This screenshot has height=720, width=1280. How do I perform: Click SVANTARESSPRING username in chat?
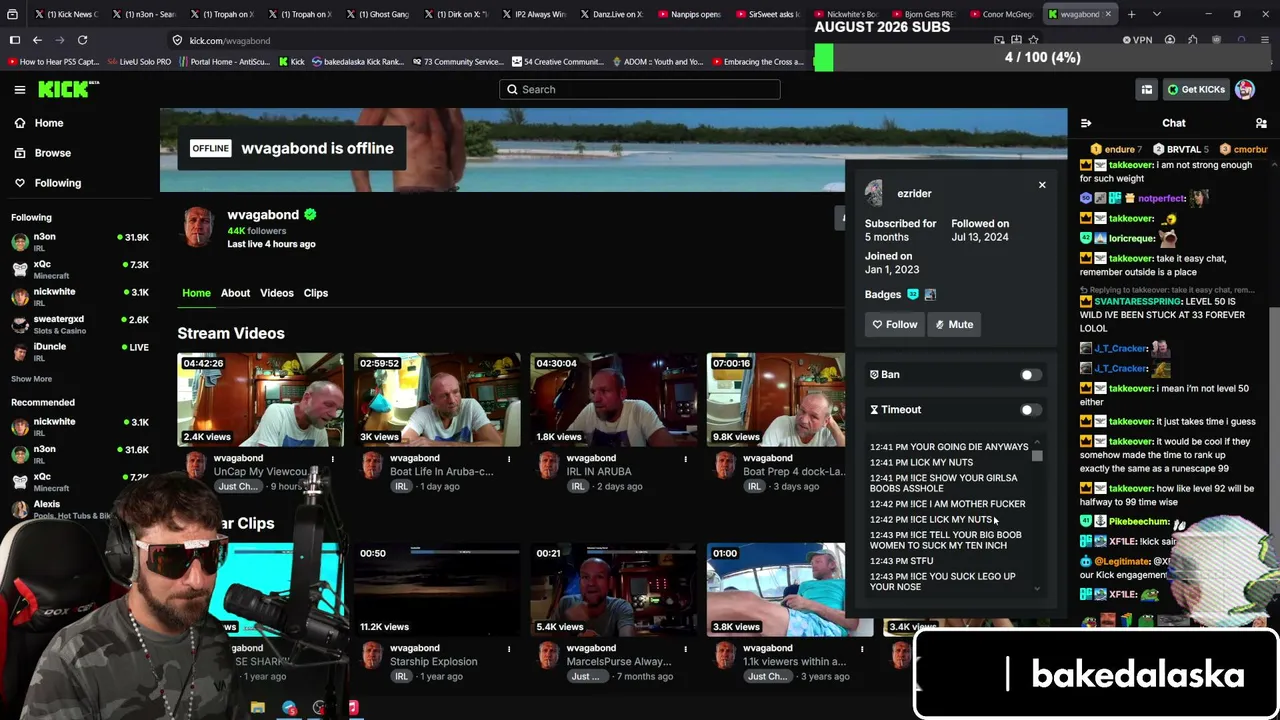click(1136, 301)
